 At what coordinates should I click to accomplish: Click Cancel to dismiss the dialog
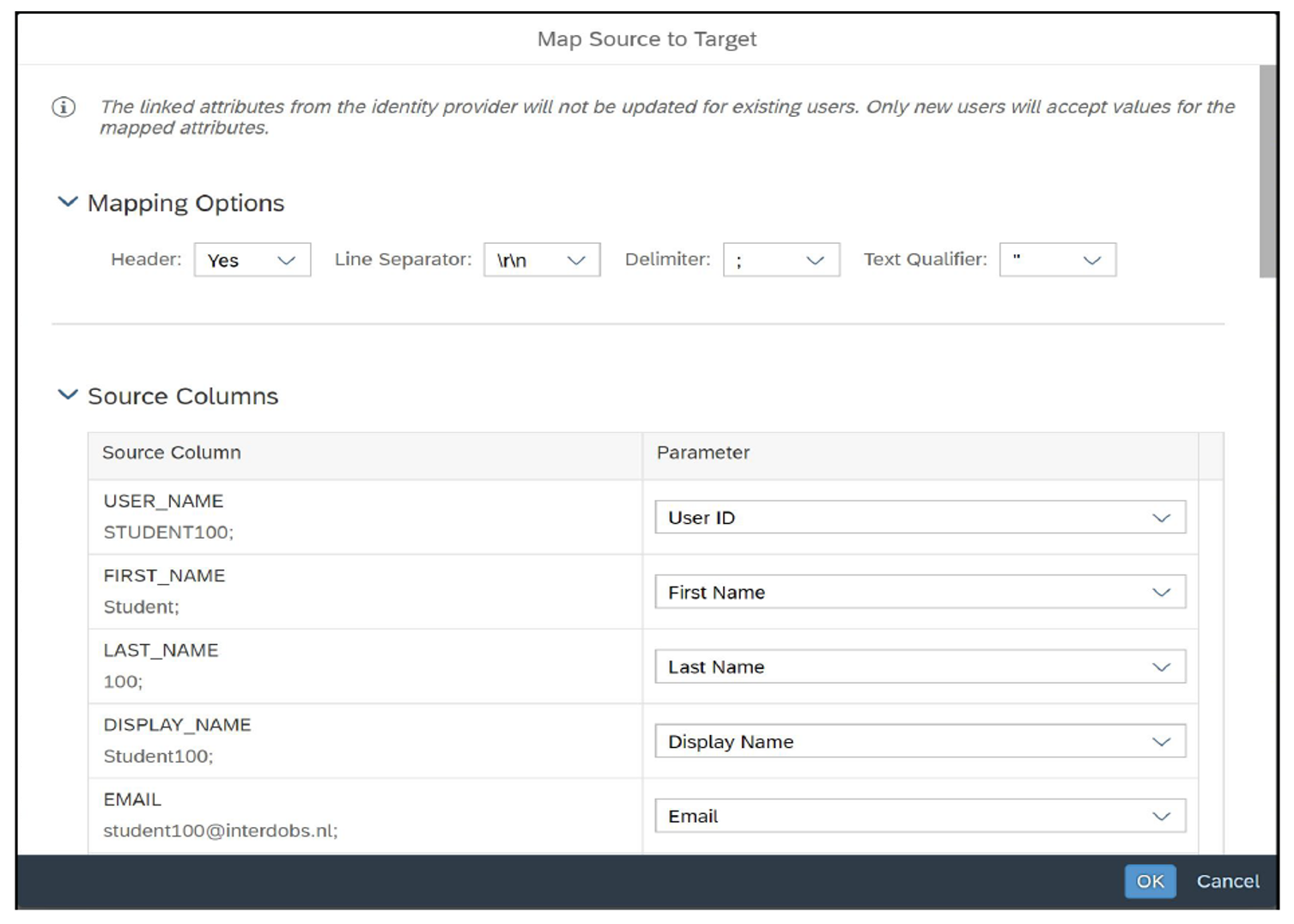click(x=1226, y=881)
